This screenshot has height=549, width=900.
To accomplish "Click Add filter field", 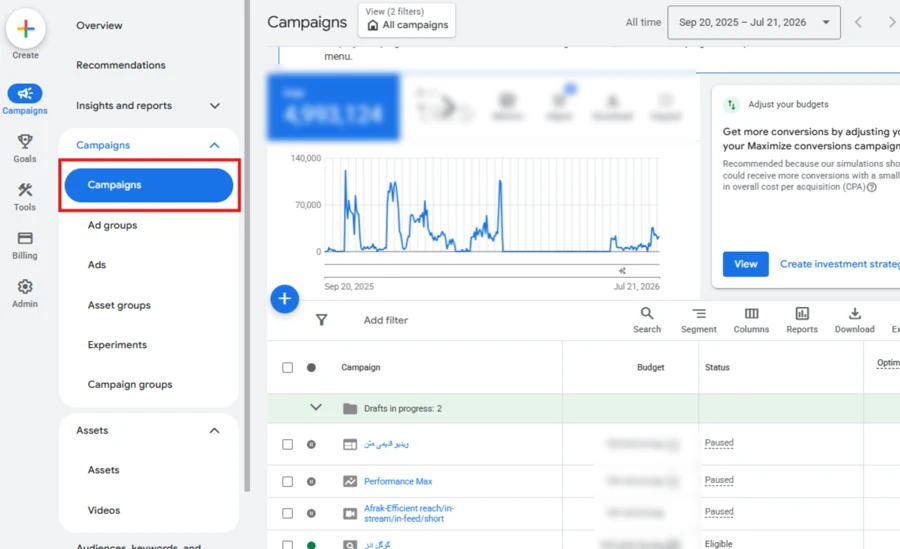I will (x=386, y=320).
